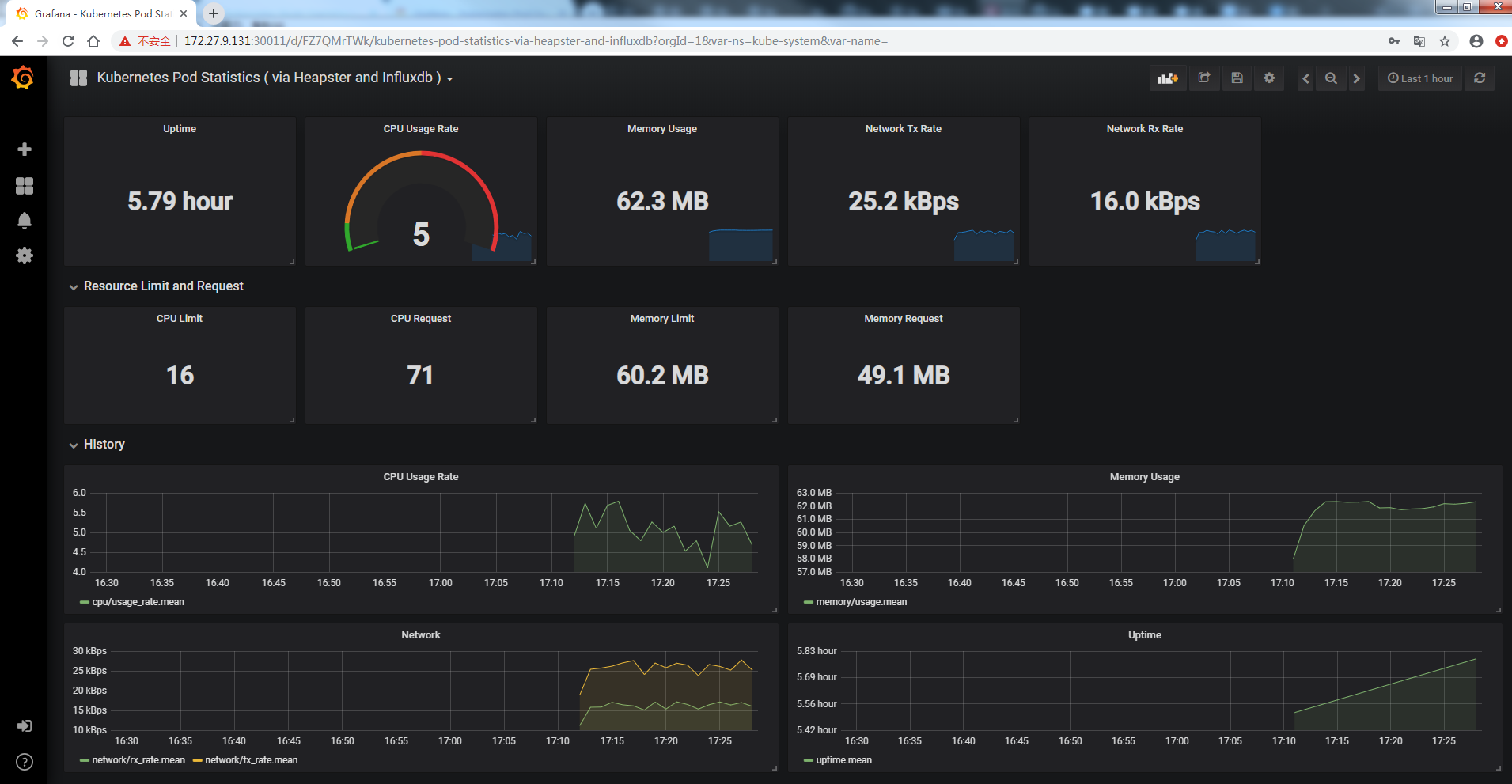Click the Grafana logo in the sidebar

pos(23,78)
